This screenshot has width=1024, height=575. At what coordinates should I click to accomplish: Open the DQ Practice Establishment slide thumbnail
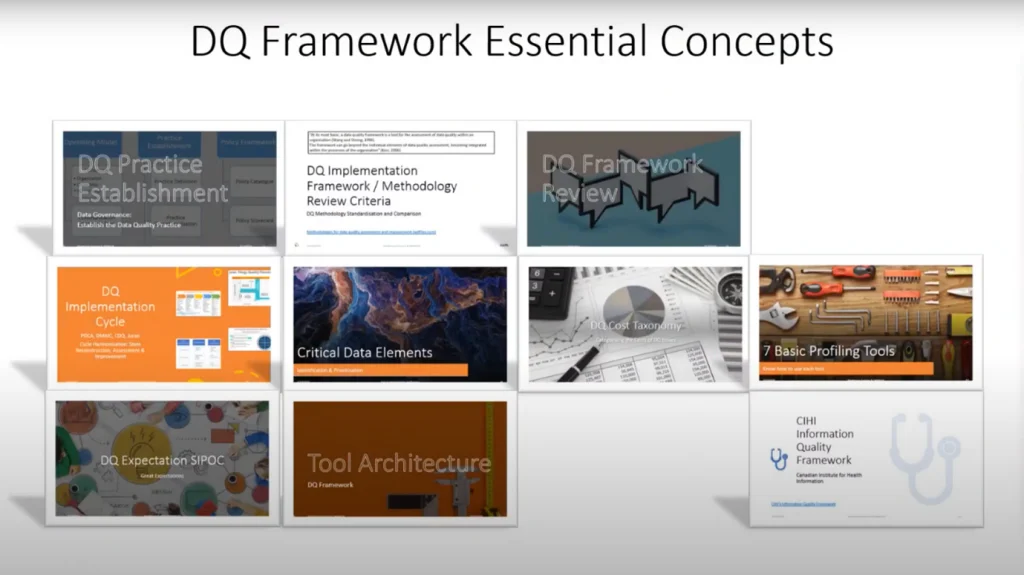(169, 188)
